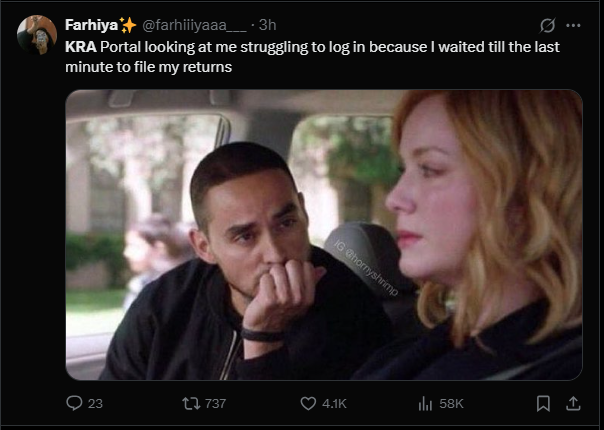Open the three-dot more options menu
The image size is (604, 430).
click(573, 25)
